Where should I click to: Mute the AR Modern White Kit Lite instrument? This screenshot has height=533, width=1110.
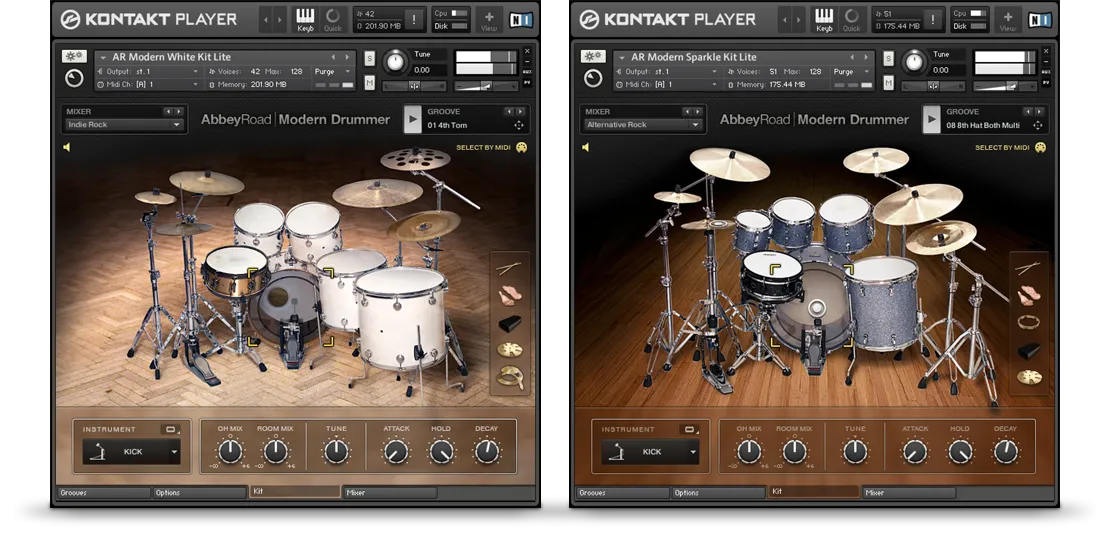coord(370,84)
